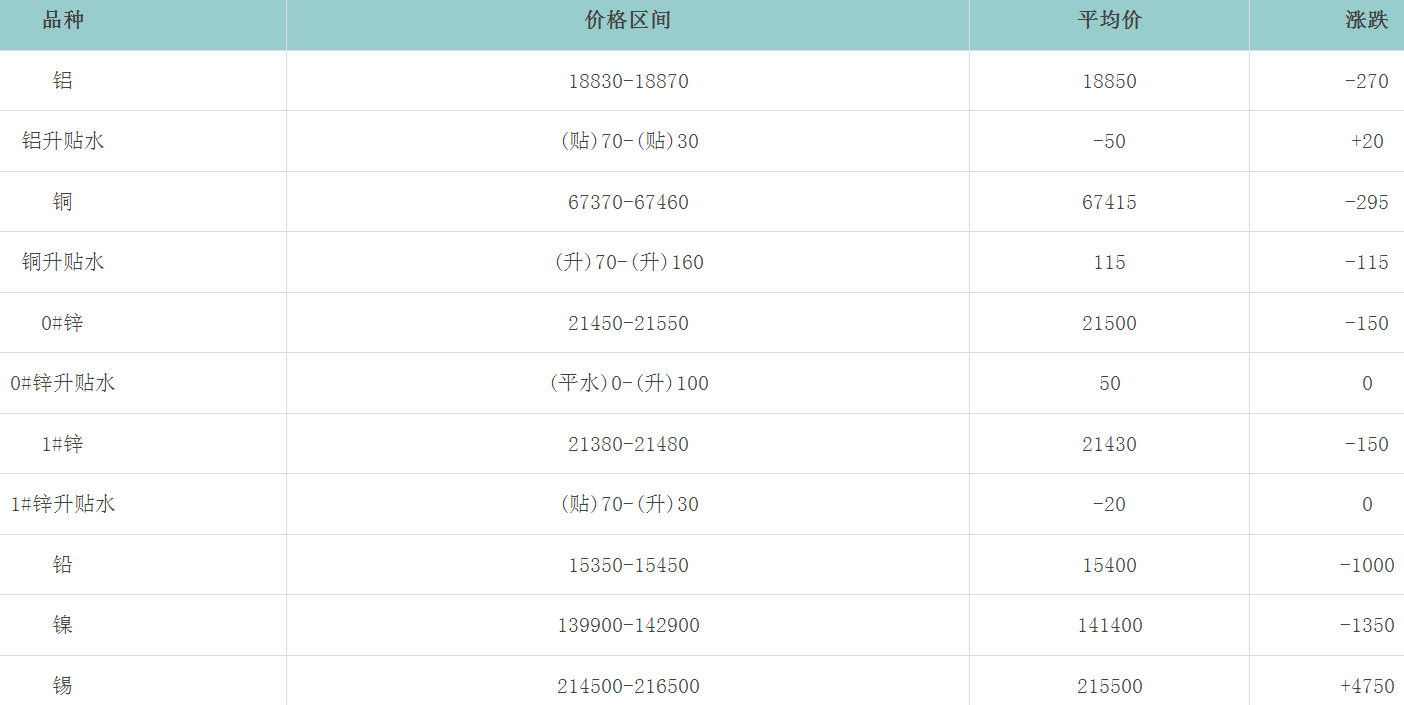This screenshot has height=705, width=1404.
Task: Select the 铝升贴水 row label
Action: [x=63, y=141]
